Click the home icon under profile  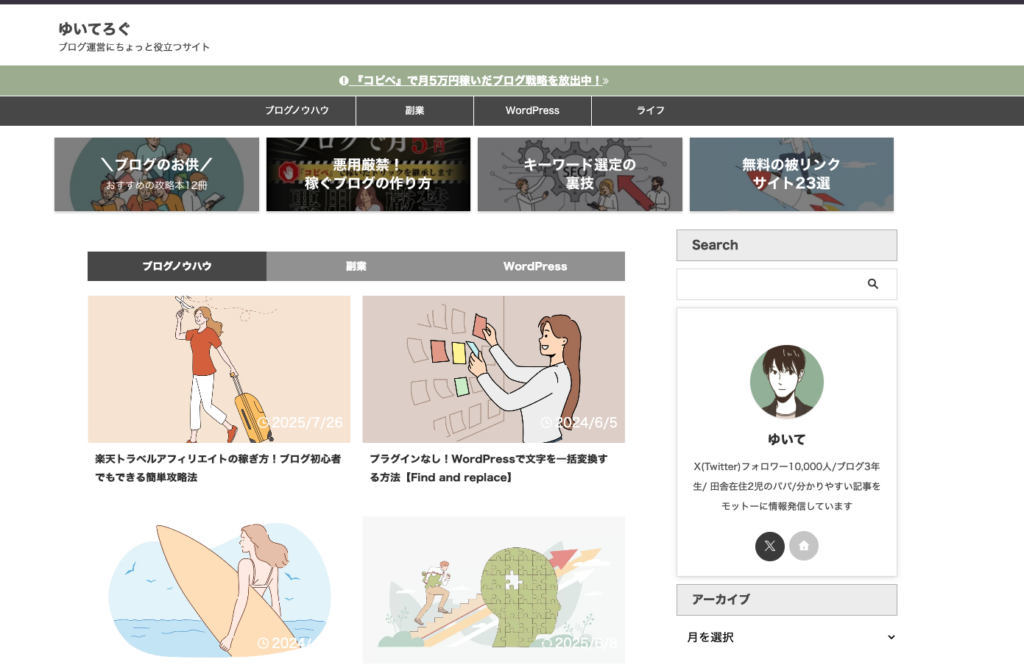click(x=803, y=546)
